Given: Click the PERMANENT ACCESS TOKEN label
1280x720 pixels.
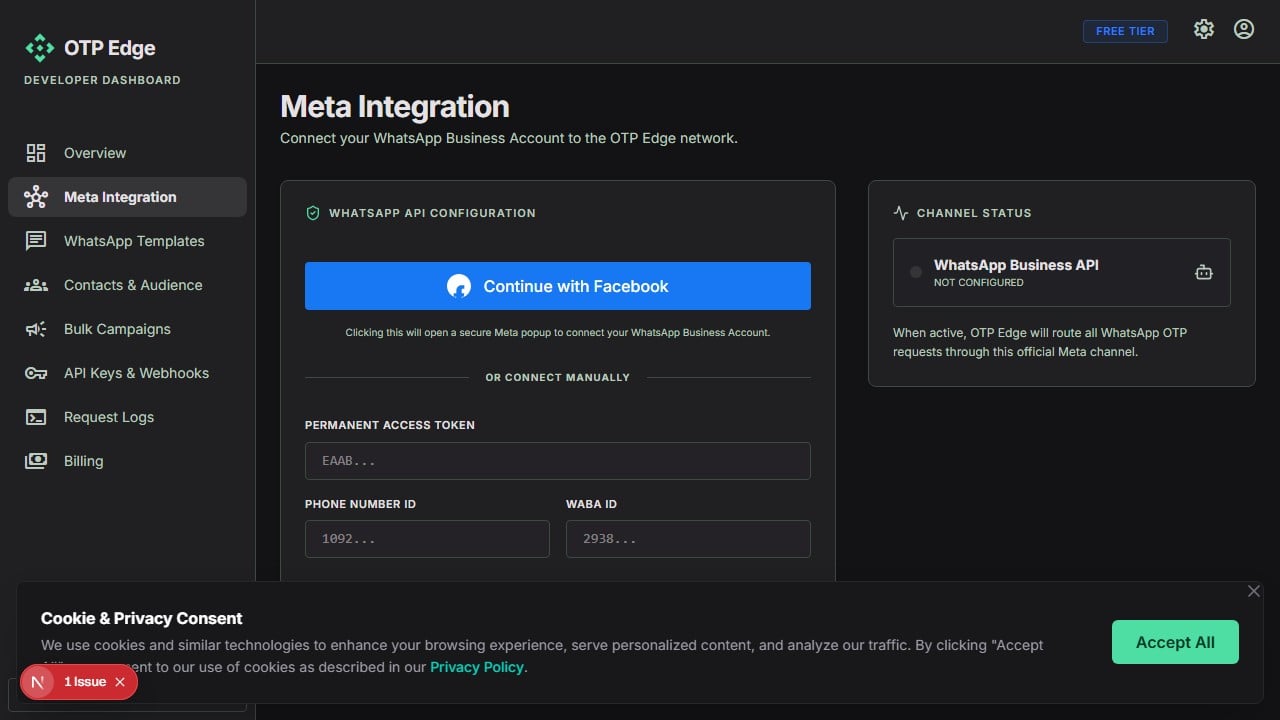Looking at the screenshot, I should (390, 425).
